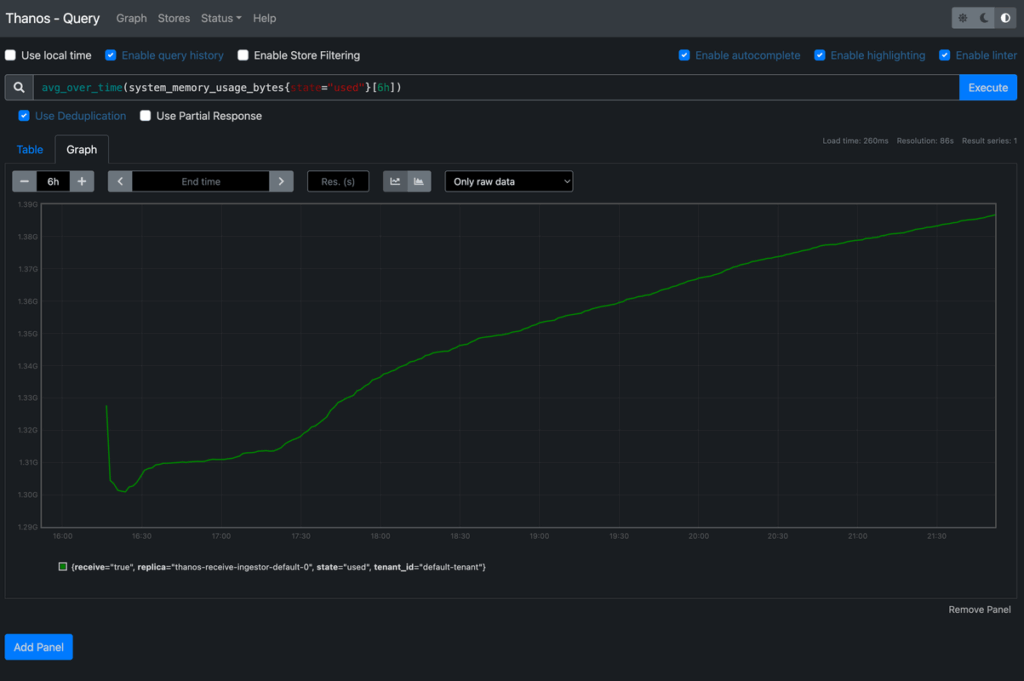This screenshot has width=1024, height=681.
Task: Toggle the Use local time checkbox
Action: tap(10, 55)
